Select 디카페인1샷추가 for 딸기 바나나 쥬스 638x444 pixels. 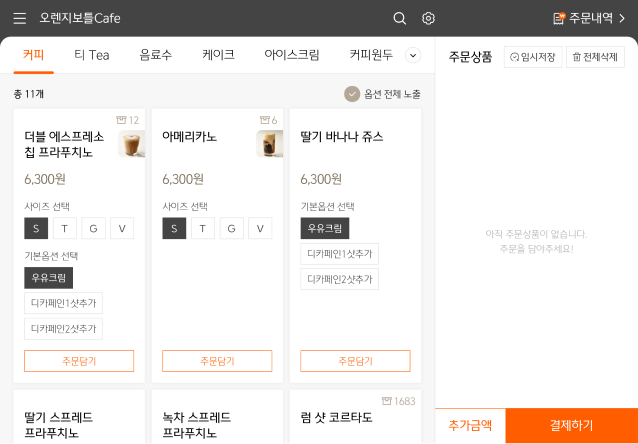(339, 254)
